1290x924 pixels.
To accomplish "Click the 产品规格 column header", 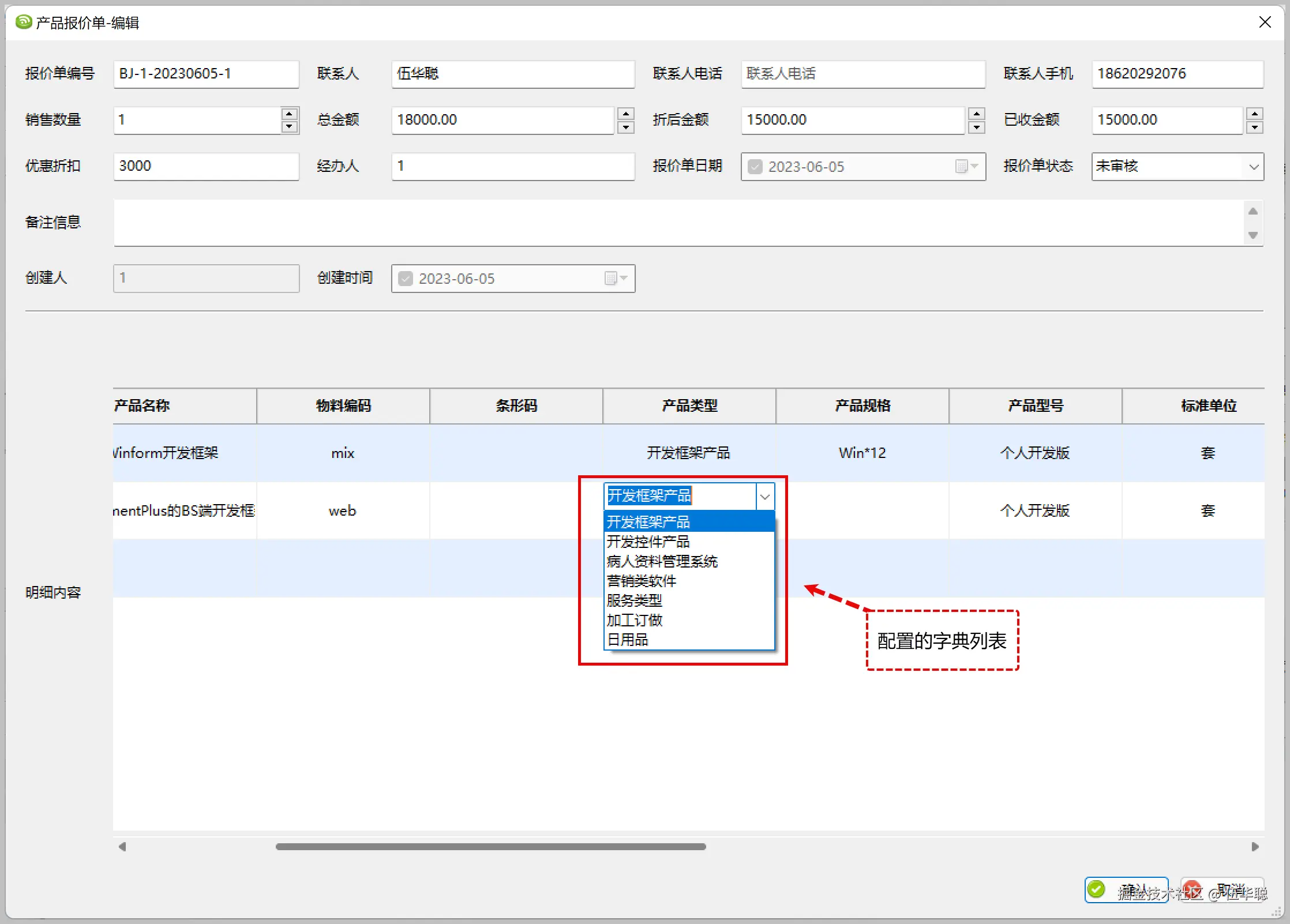I will click(862, 405).
